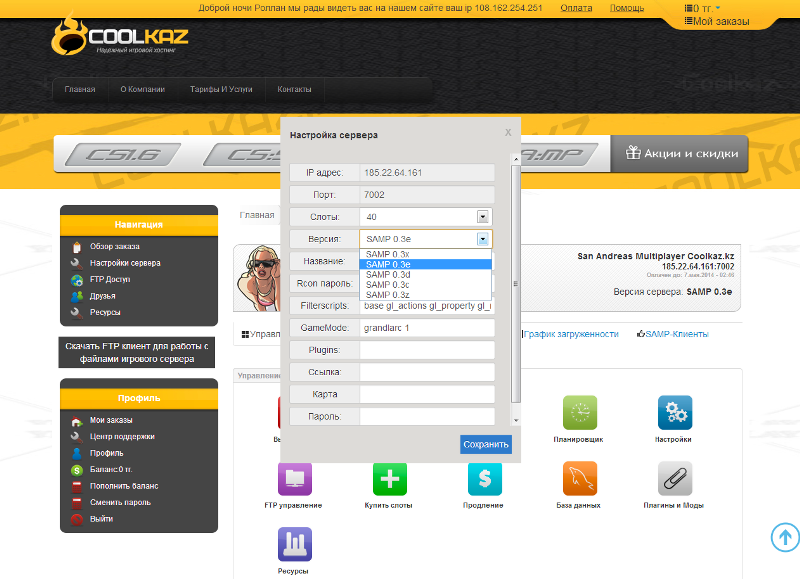
Task: Click the Мои заказы house icon
Action: 77,421
